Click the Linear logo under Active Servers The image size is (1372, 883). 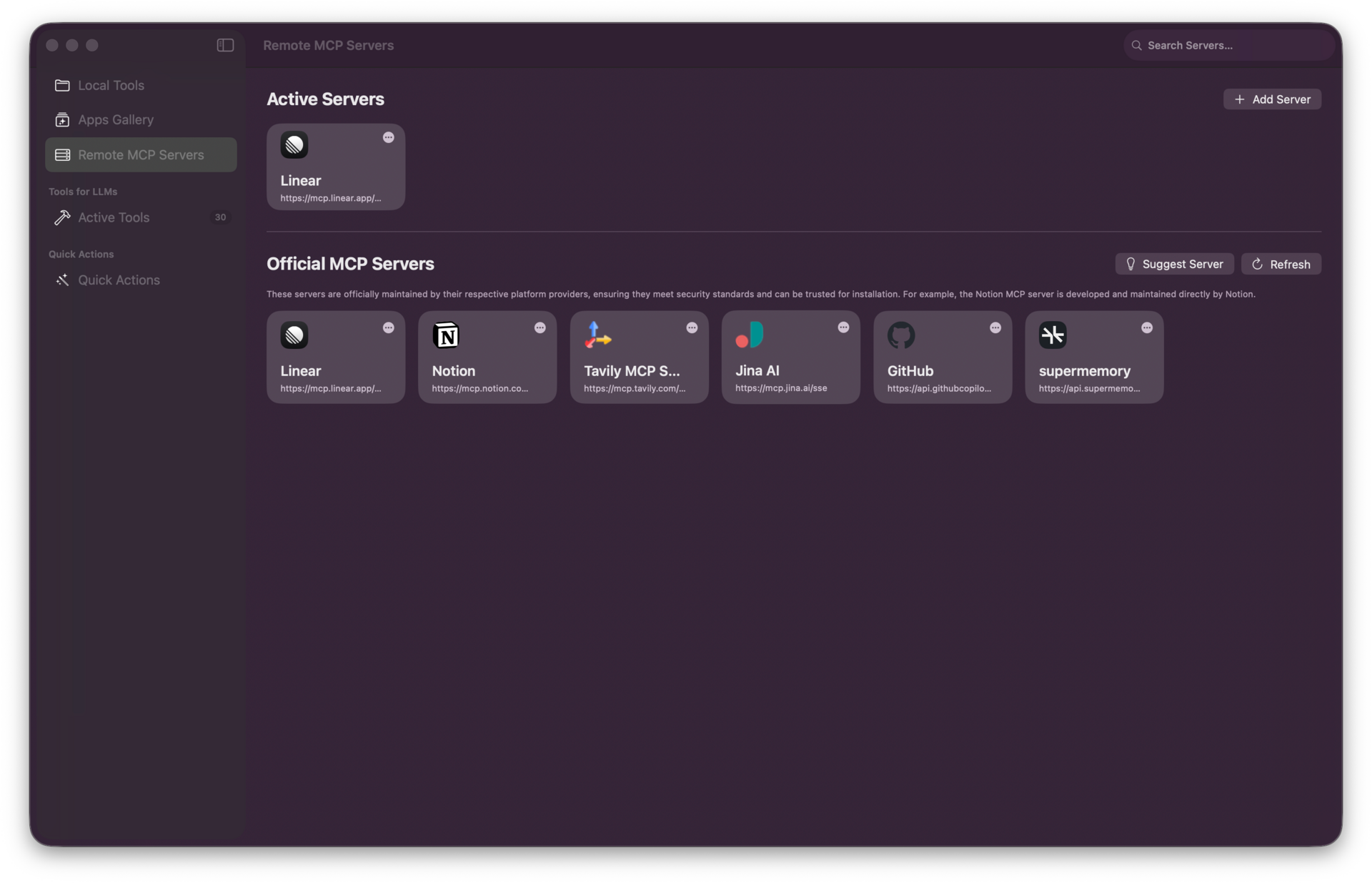(294, 145)
